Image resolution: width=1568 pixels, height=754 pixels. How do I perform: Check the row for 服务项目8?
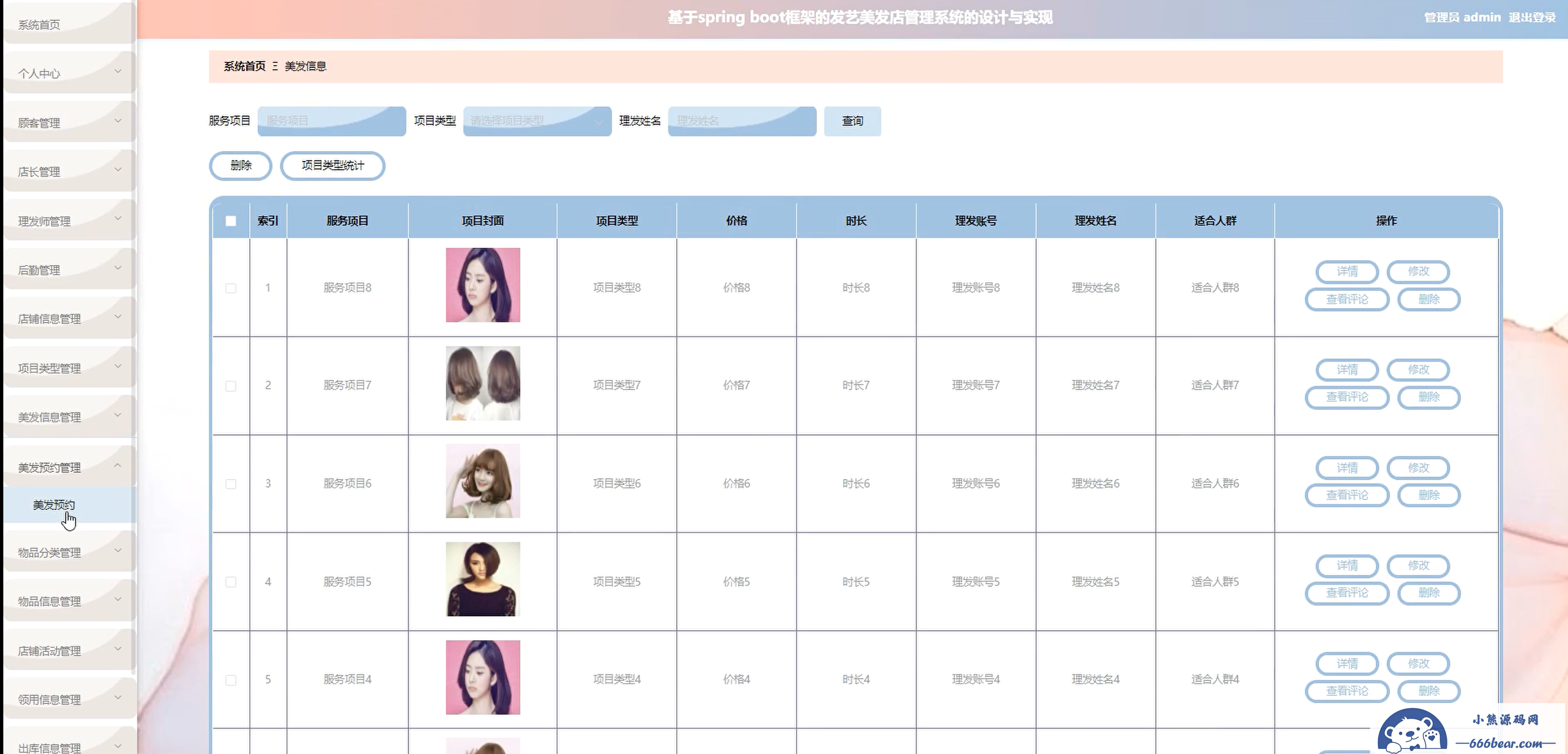point(231,288)
